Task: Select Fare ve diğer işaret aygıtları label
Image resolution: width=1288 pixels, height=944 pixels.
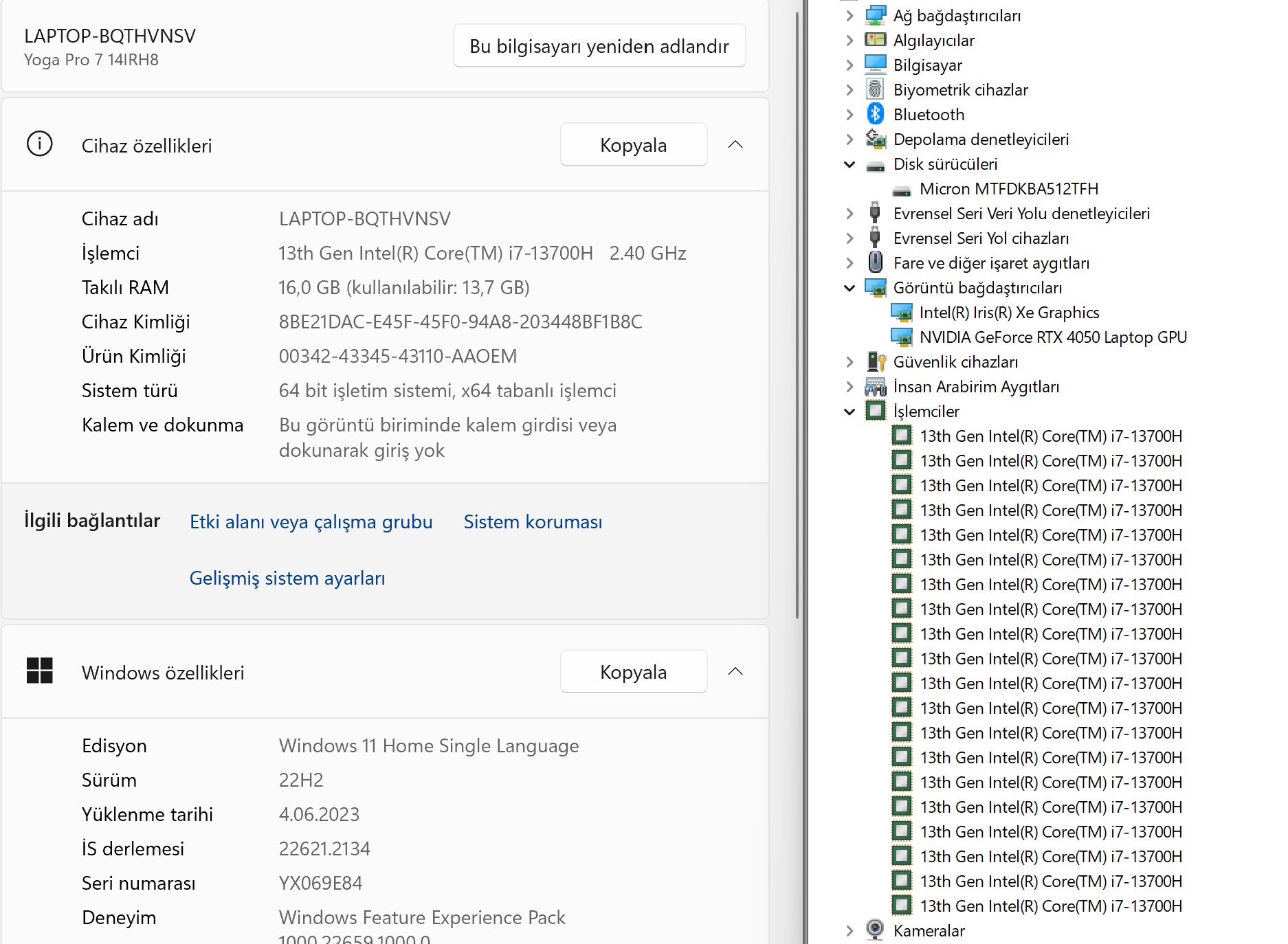Action: pyautogui.click(x=992, y=263)
